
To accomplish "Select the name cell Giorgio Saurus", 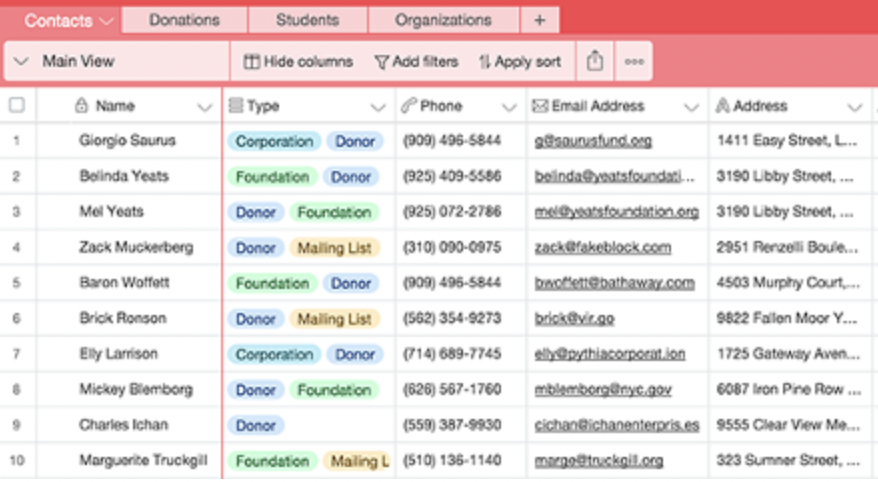I will (x=127, y=140).
